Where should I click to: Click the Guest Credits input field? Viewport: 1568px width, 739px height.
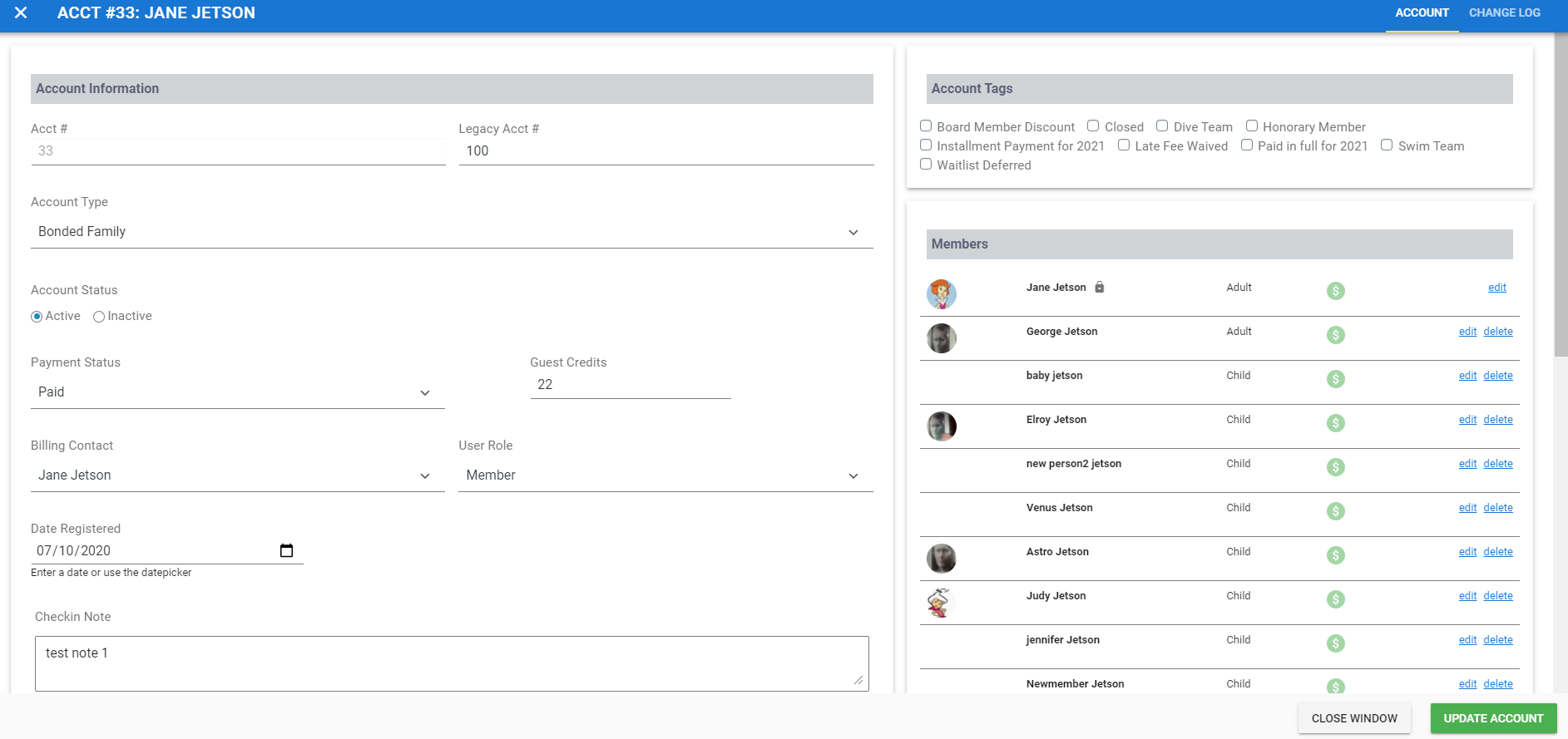click(x=631, y=385)
